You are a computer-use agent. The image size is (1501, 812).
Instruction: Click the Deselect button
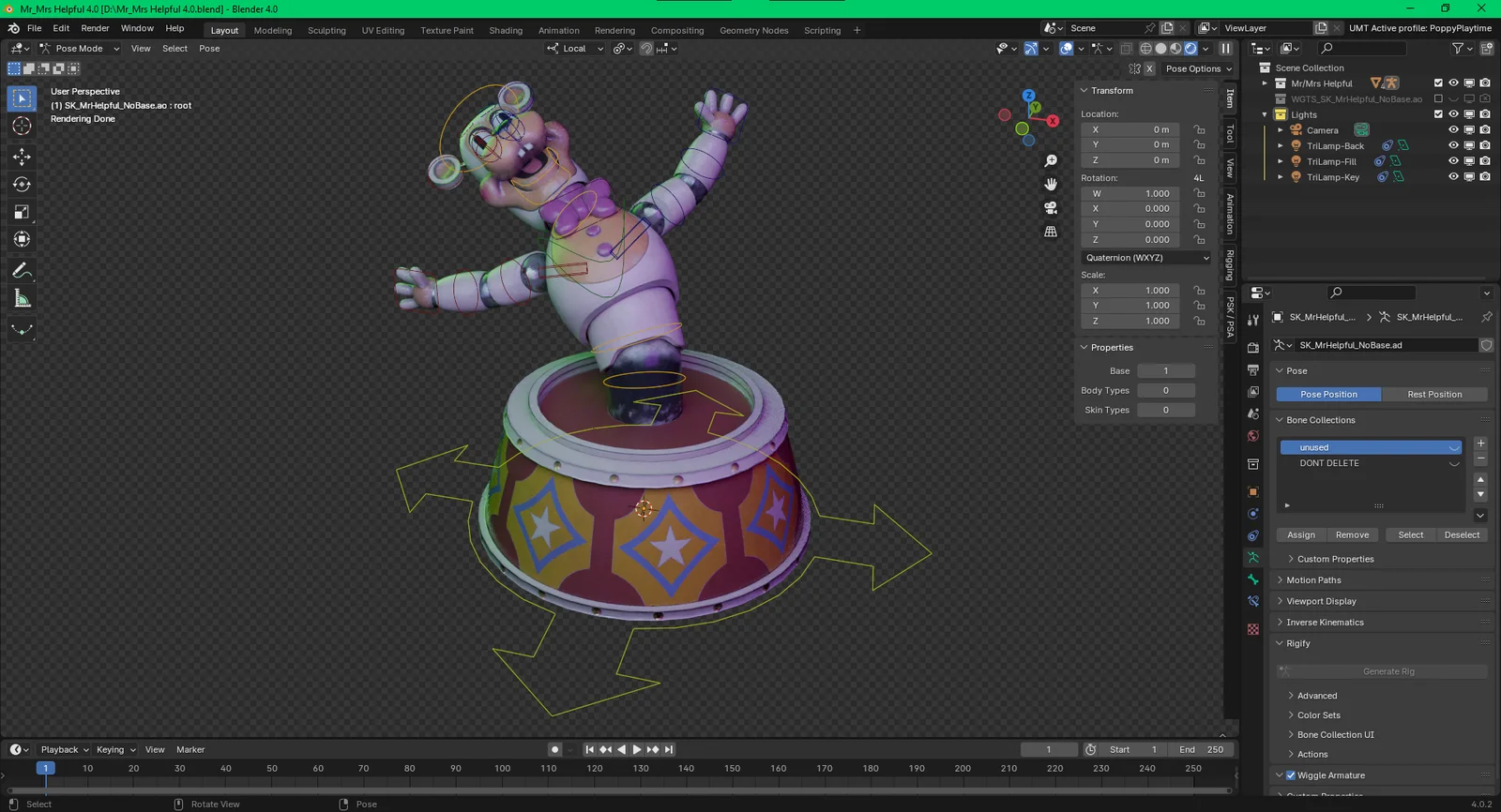point(1462,535)
